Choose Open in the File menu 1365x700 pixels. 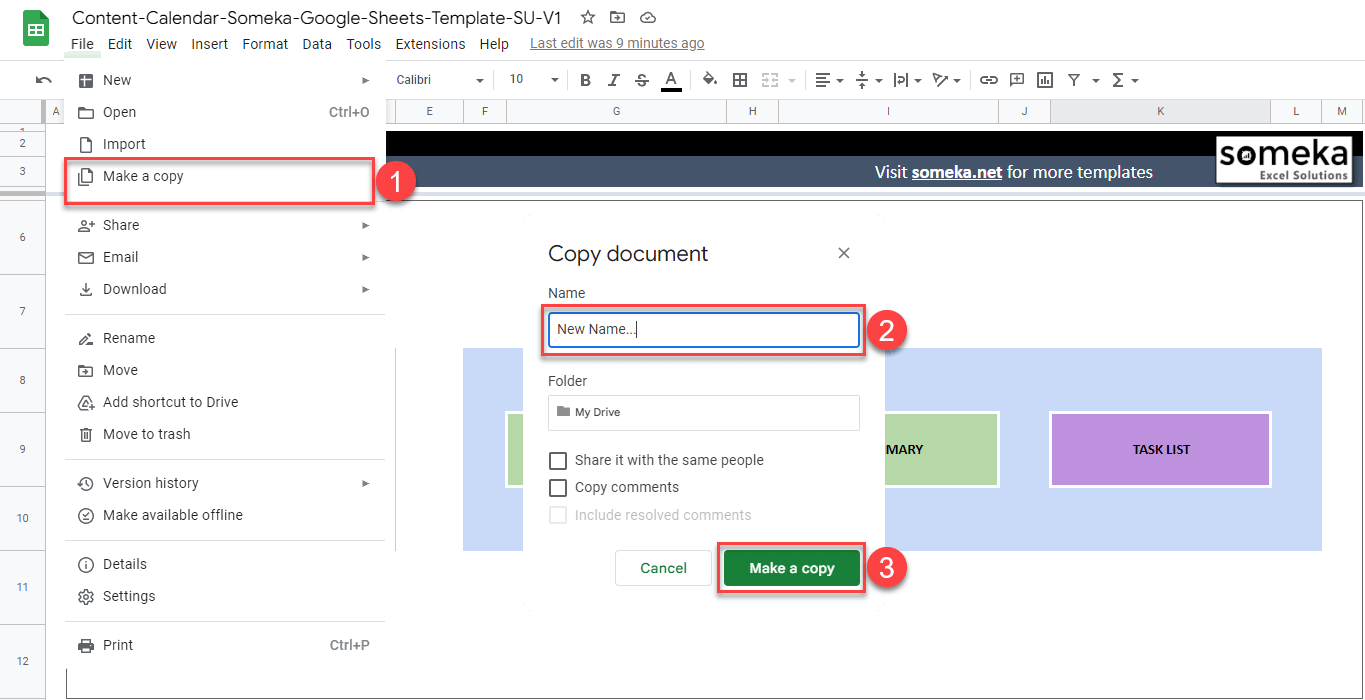225,112
